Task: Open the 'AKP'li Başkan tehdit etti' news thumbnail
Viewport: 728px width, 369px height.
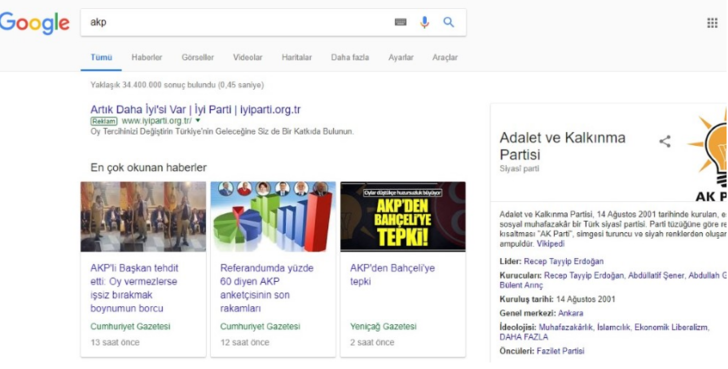Action: coord(143,217)
